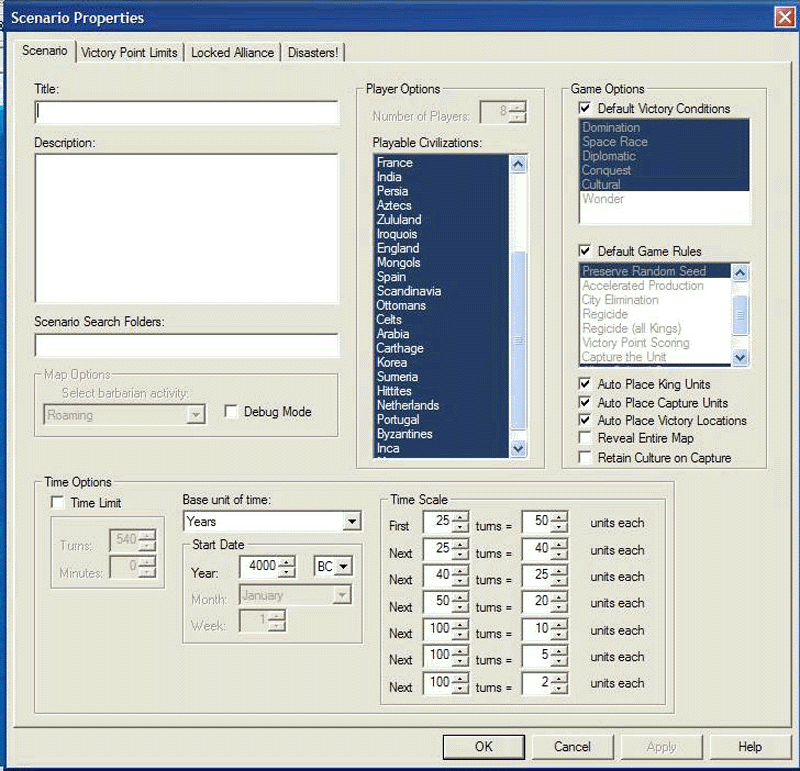Select Wonder in victory conditions list
Viewport: 800px width, 771px height.
tap(603, 199)
